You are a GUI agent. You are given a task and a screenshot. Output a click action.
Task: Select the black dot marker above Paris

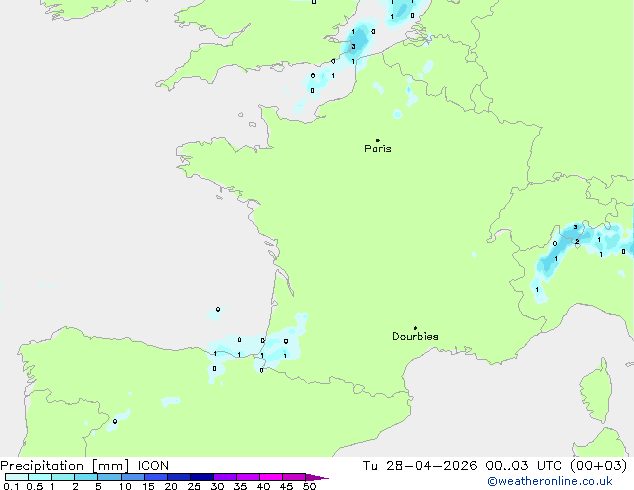(x=378, y=140)
